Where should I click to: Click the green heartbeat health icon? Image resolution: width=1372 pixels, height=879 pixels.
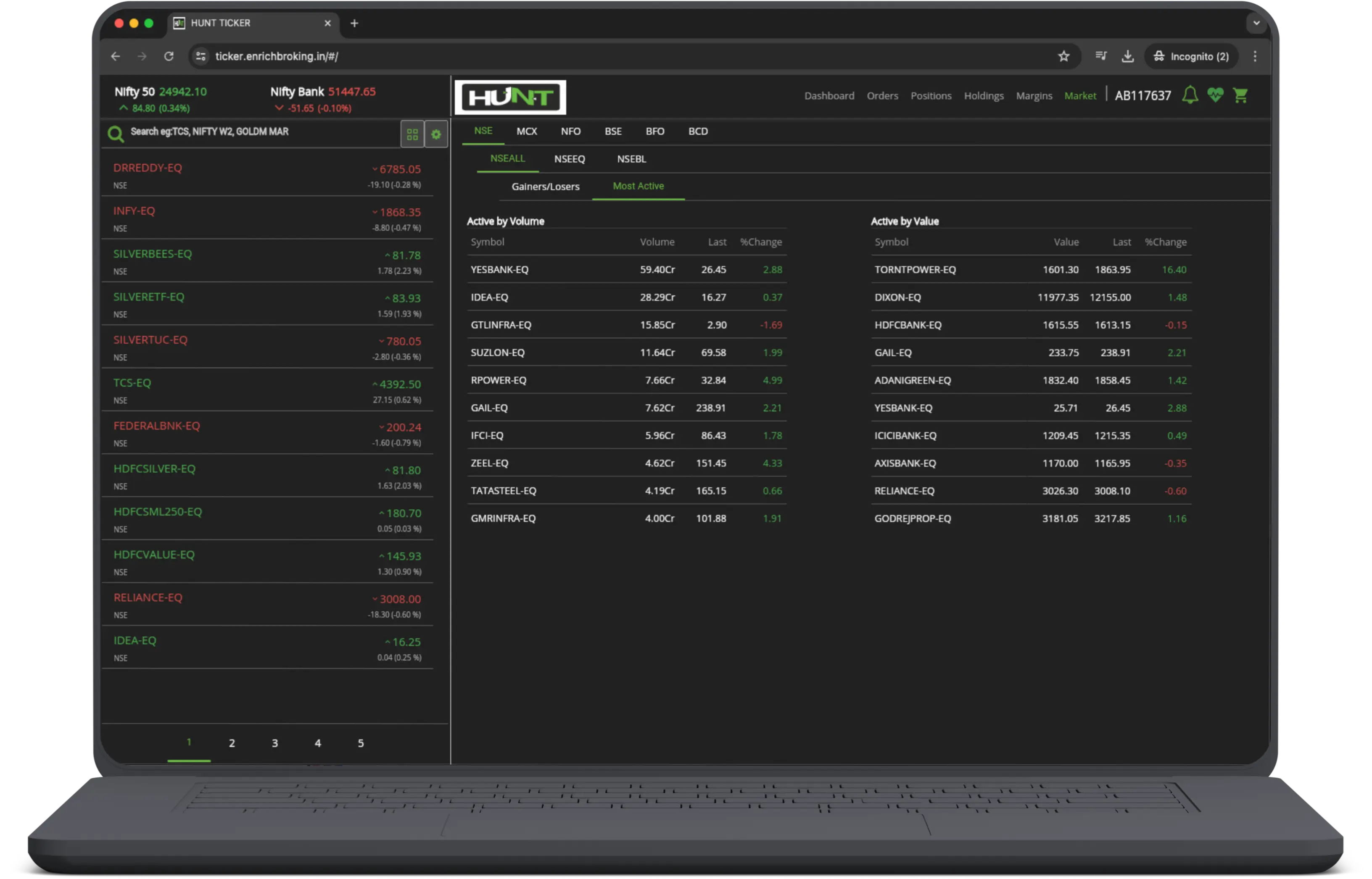point(1215,95)
